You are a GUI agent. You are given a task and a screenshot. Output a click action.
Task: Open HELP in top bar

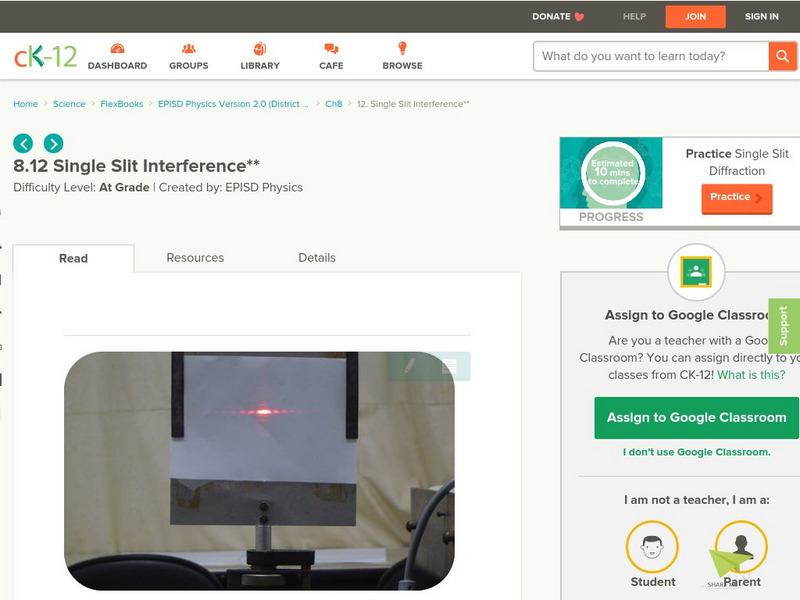click(634, 16)
